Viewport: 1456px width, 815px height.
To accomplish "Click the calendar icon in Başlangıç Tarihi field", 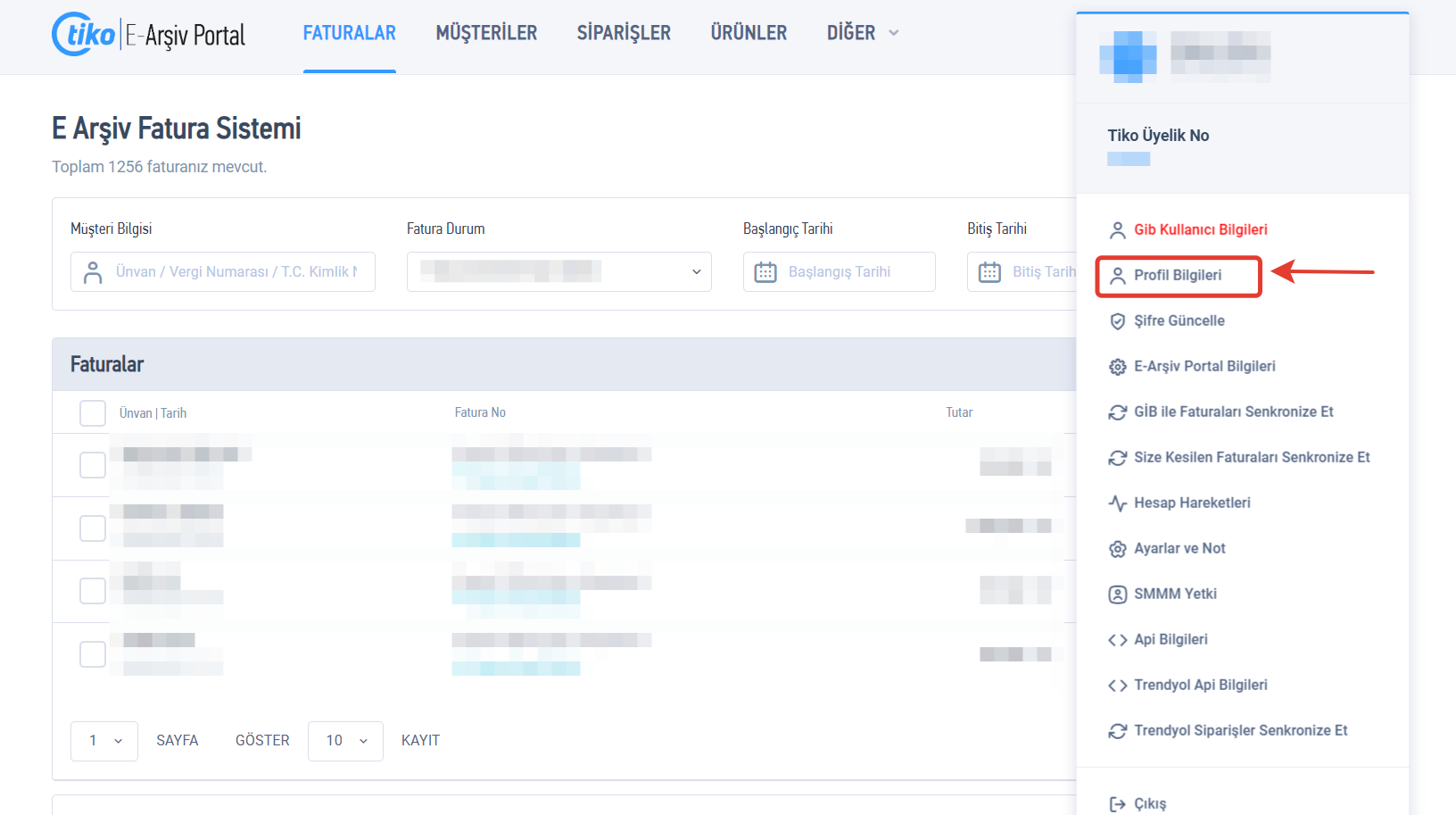I will click(765, 272).
